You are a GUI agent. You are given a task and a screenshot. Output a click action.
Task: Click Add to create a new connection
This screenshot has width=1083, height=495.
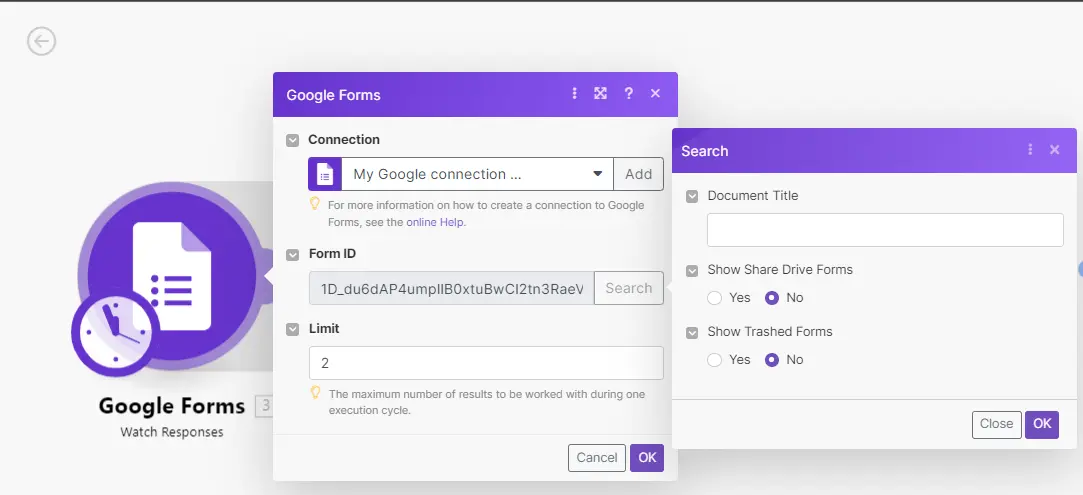tap(638, 174)
